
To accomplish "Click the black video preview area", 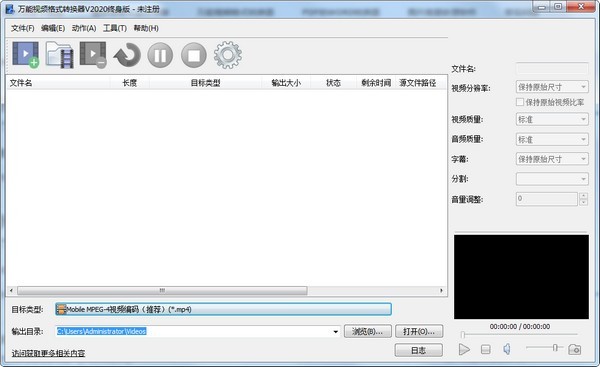I will tap(521, 277).
